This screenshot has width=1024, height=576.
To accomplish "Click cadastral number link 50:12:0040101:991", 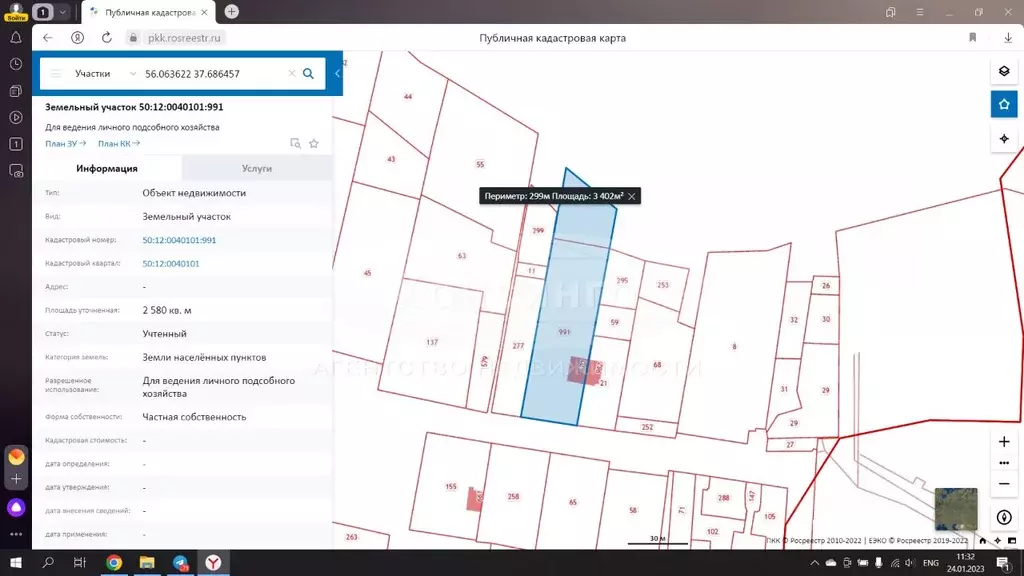I will 179,240.
